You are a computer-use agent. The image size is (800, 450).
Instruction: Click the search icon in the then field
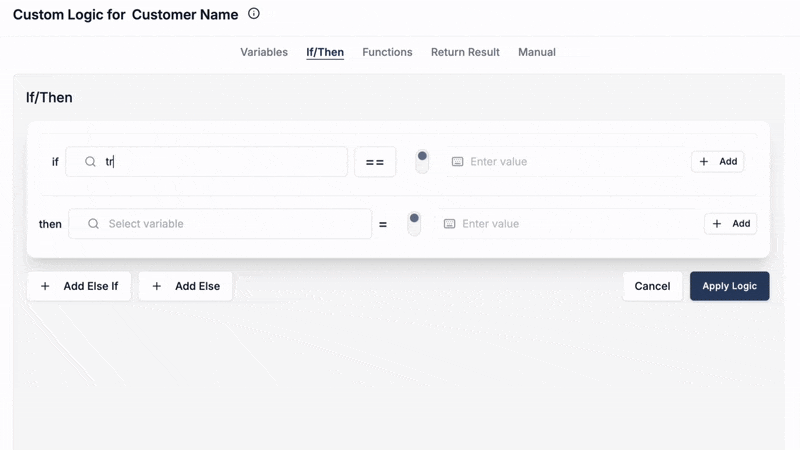(93, 224)
